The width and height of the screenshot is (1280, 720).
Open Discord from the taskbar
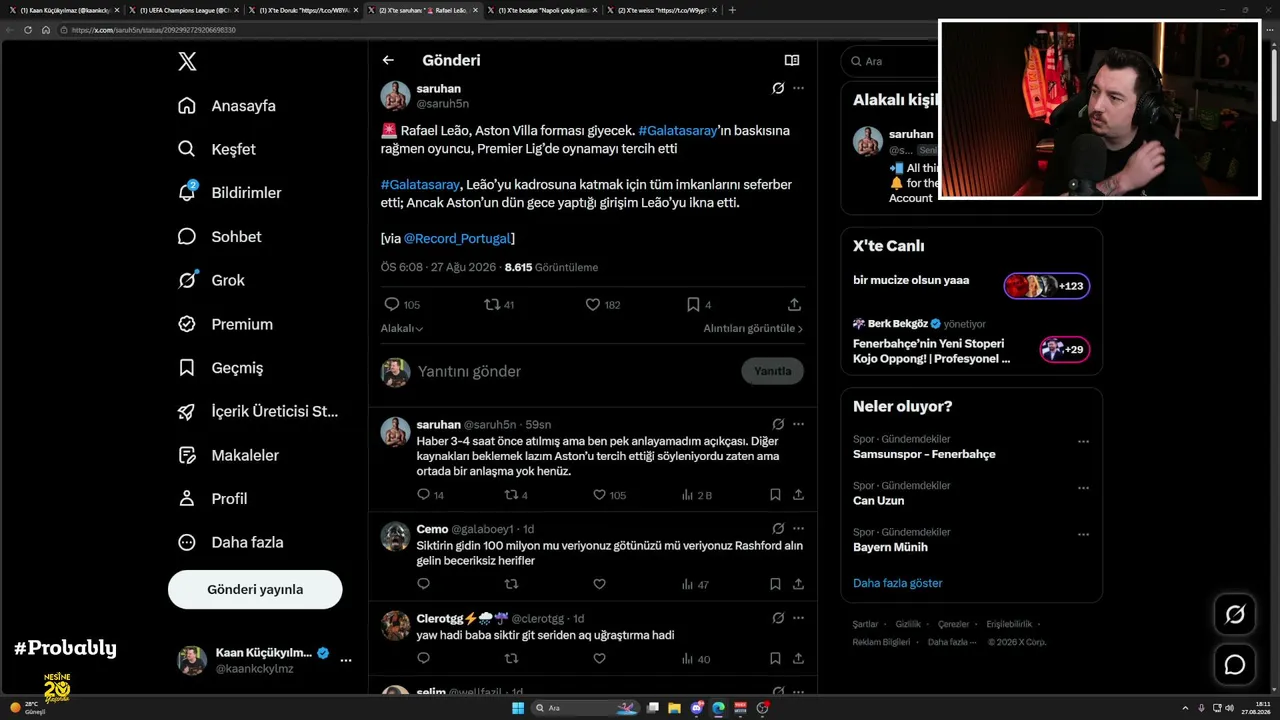[697, 708]
